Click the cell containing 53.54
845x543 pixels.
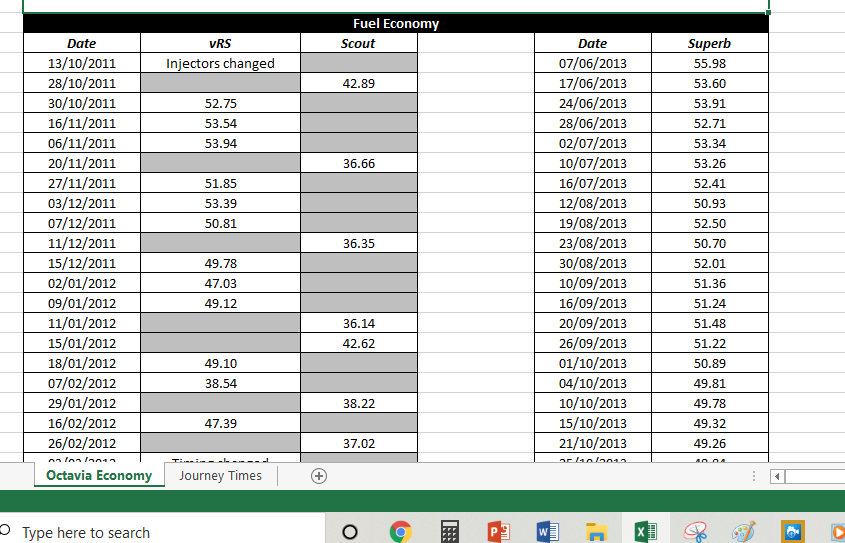(220, 123)
